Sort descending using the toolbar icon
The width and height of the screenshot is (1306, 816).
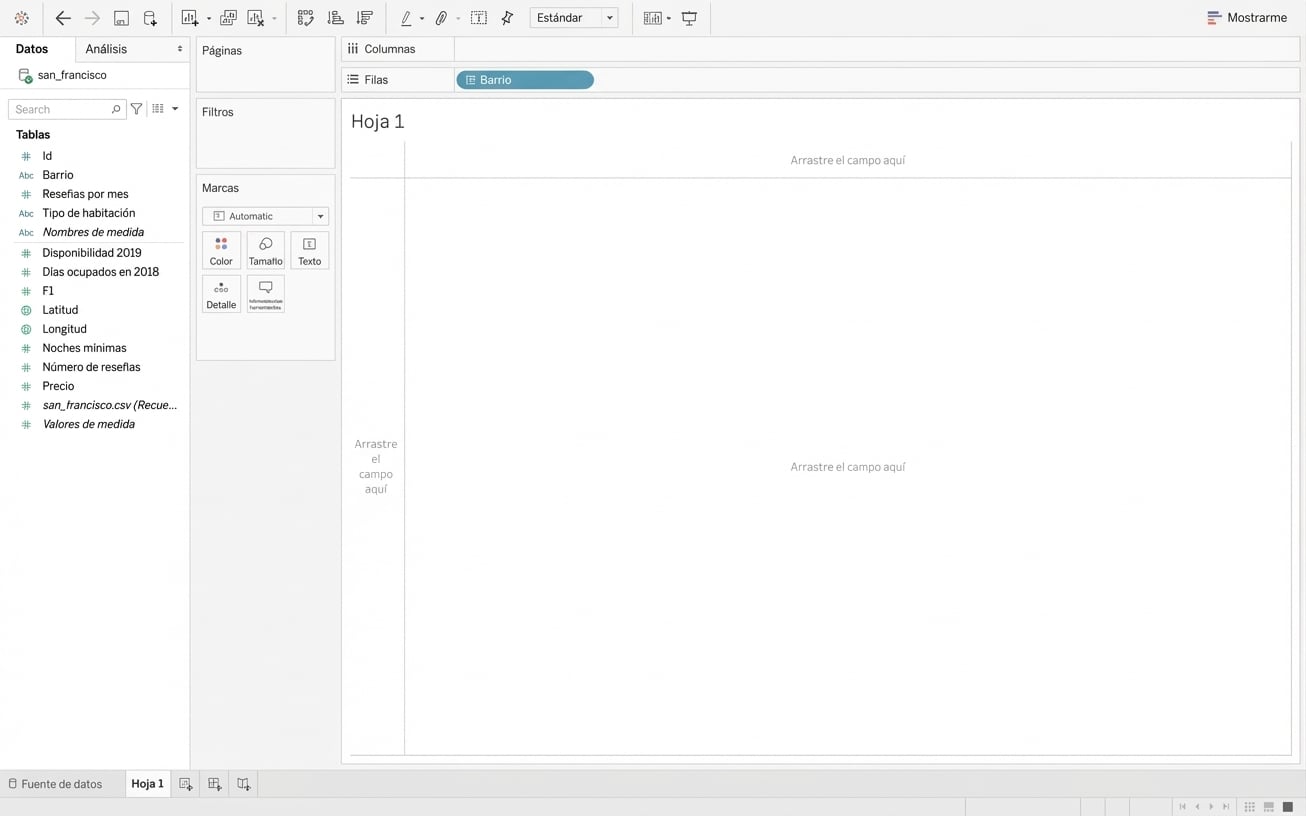365,18
